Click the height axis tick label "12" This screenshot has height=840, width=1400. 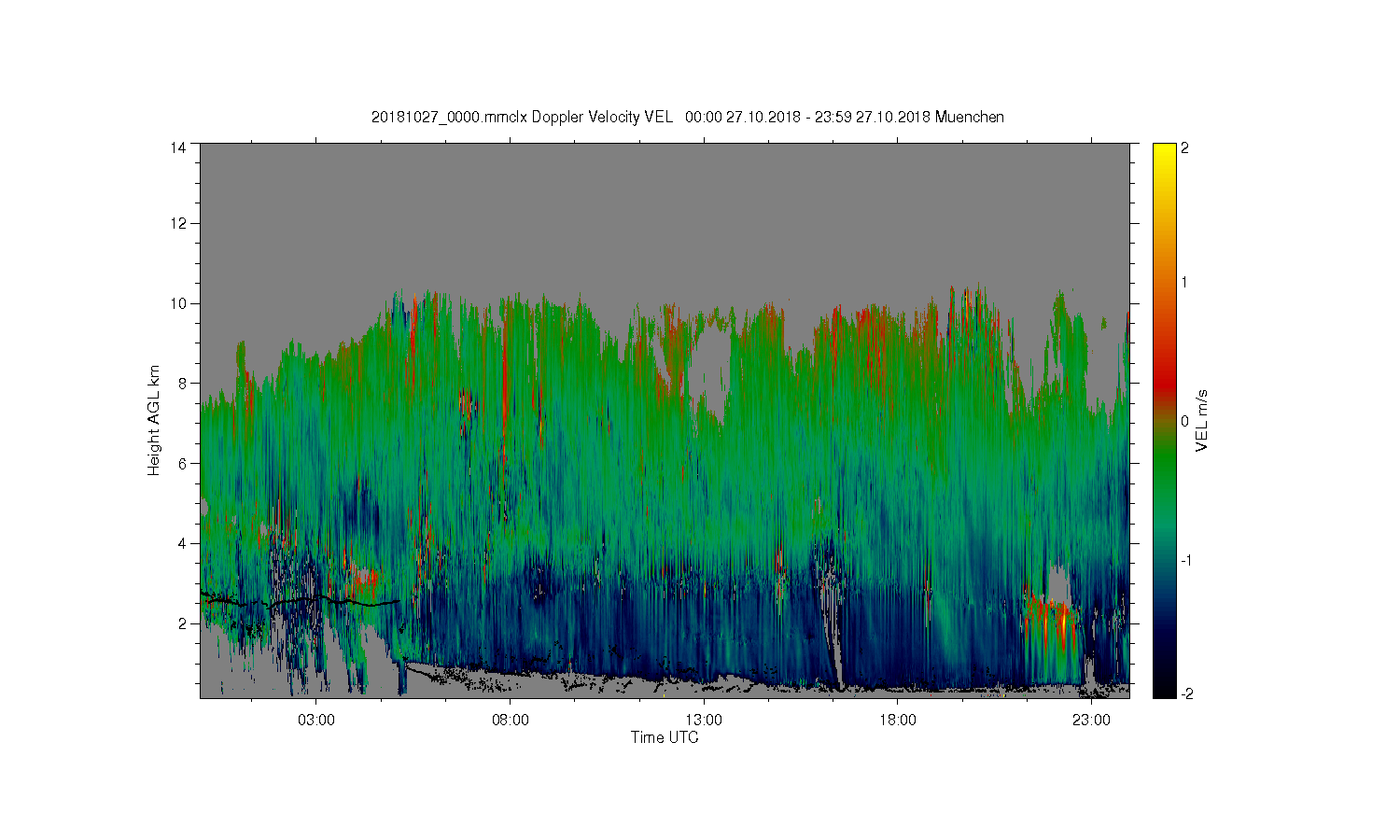(178, 223)
